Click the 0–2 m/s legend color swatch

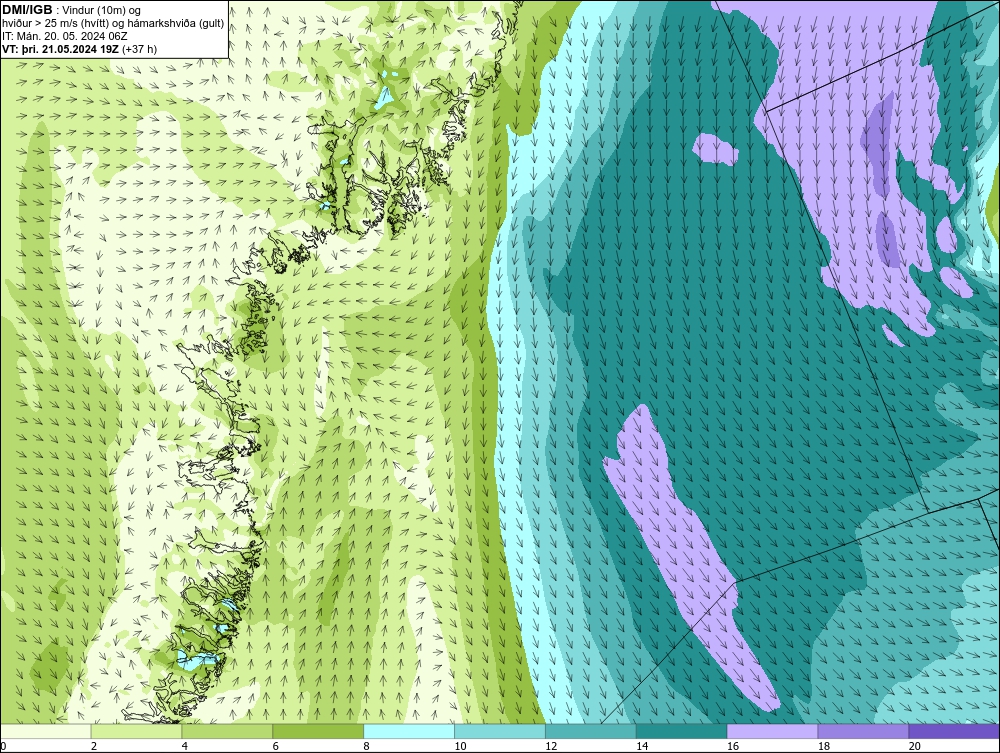point(46,731)
